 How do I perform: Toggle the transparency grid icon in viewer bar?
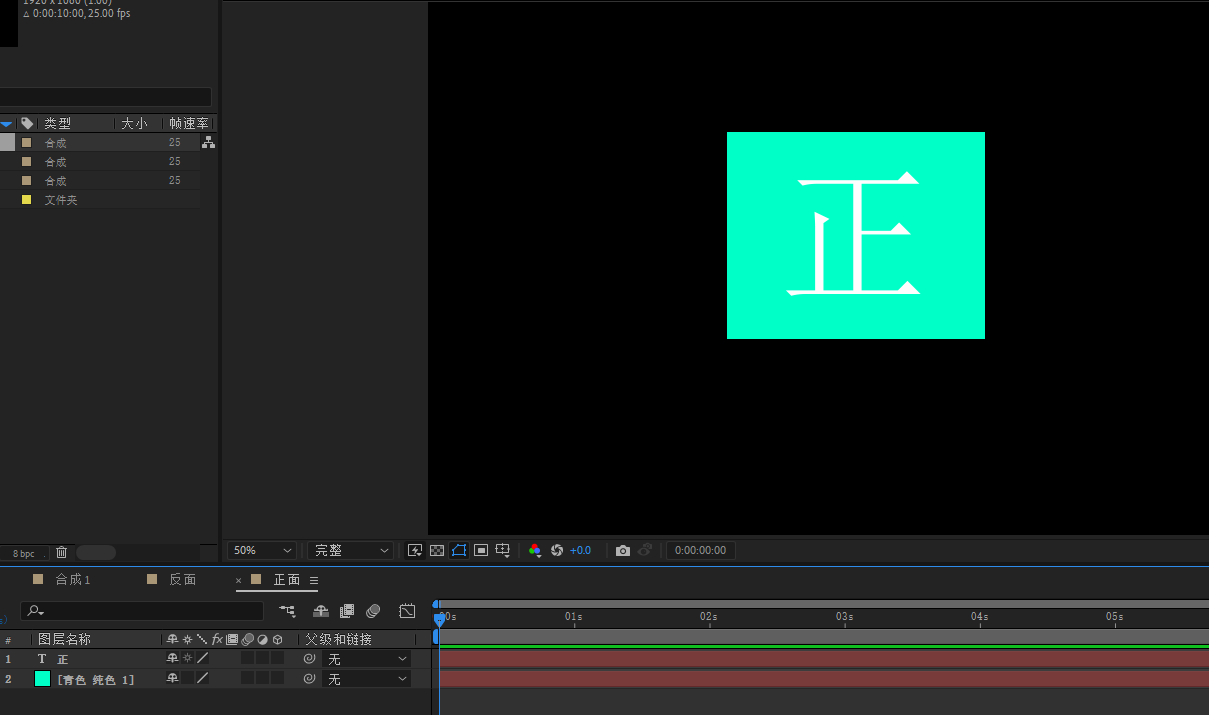pyautogui.click(x=437, y=550)
